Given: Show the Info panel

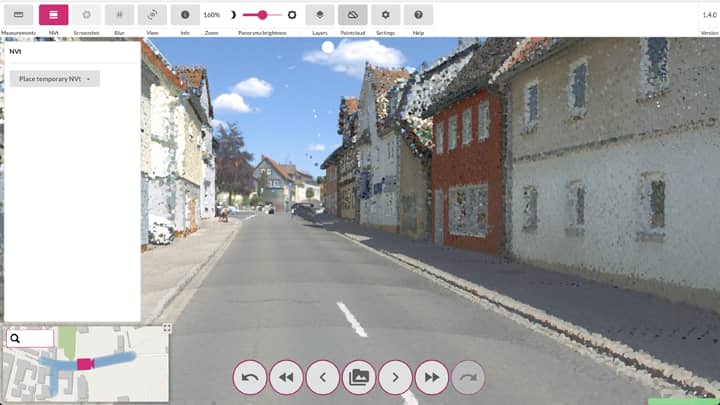Looking at the screenshot, I should point(185,15).
